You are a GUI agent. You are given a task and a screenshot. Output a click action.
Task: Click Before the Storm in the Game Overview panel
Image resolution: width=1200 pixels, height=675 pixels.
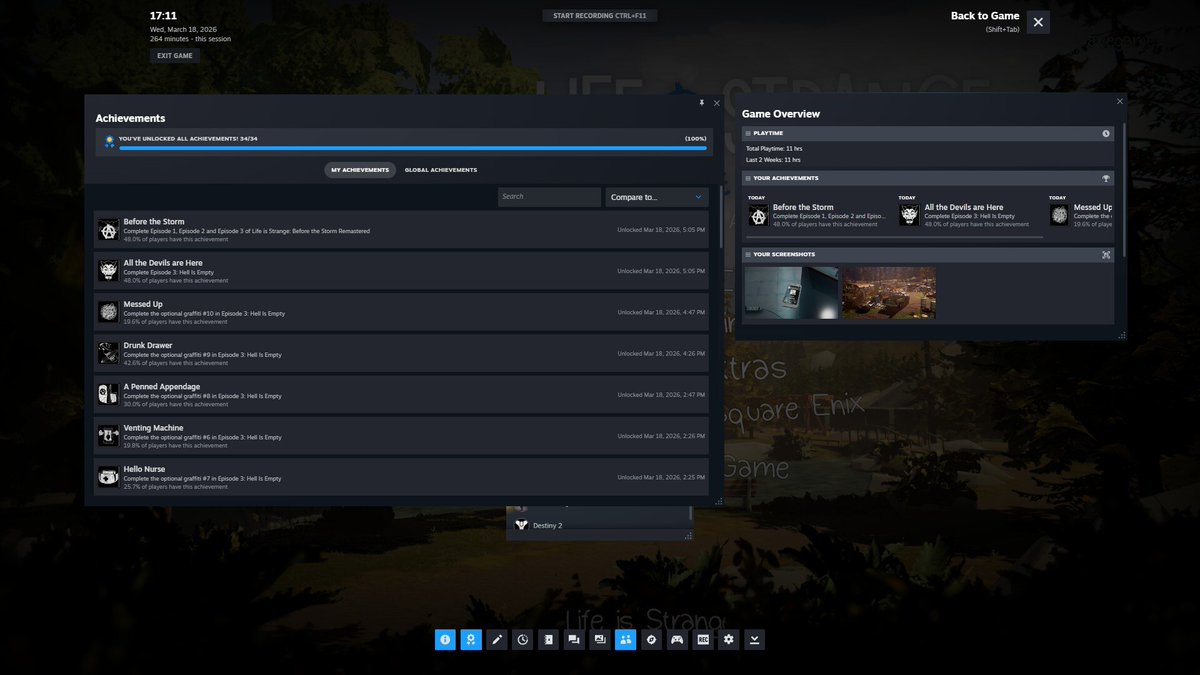[803, 208]
